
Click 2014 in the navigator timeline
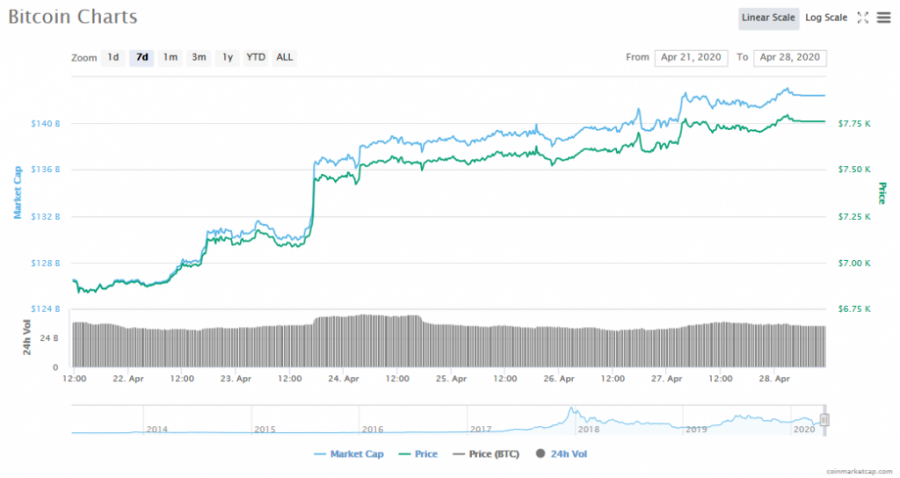tap(157, 429)
